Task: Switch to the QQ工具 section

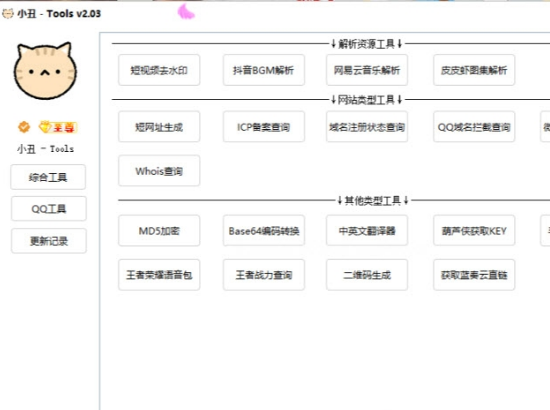Action: point(49,209)
